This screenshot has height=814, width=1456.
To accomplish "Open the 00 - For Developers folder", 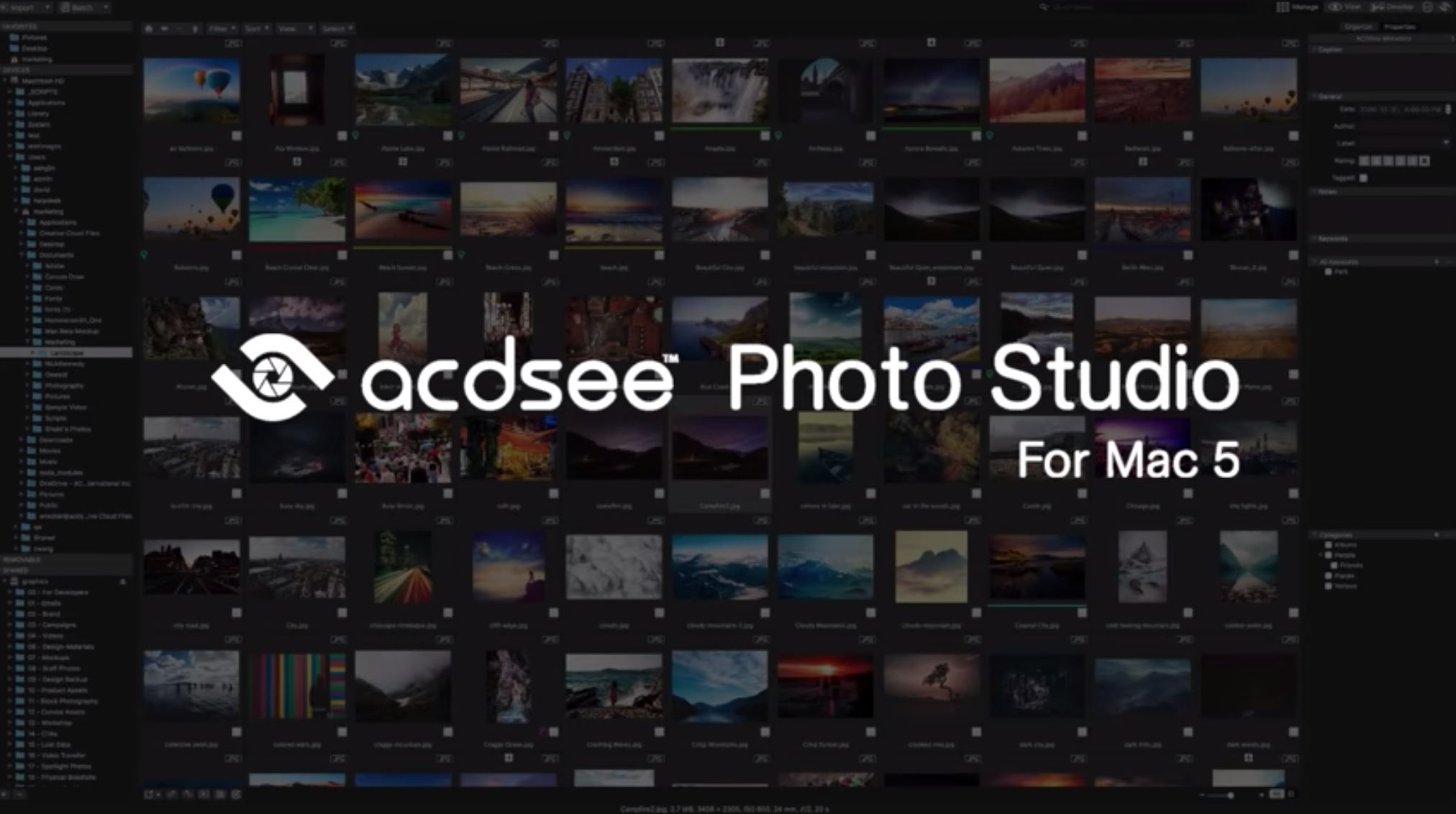I will click(x=58, y=593).
